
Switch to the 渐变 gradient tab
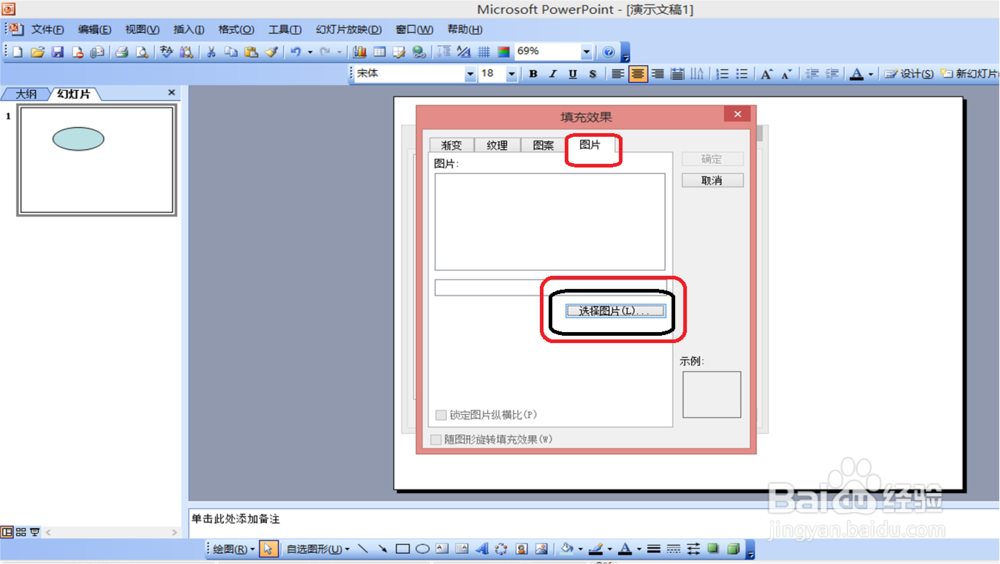[452, 145]
